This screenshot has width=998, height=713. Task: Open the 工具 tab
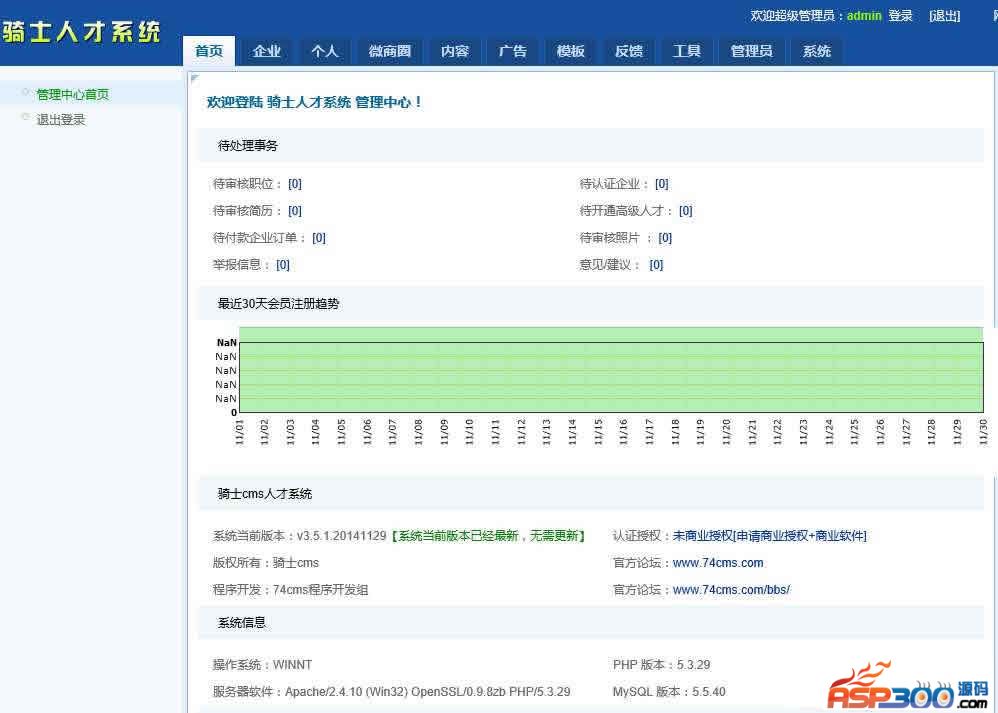687,51
